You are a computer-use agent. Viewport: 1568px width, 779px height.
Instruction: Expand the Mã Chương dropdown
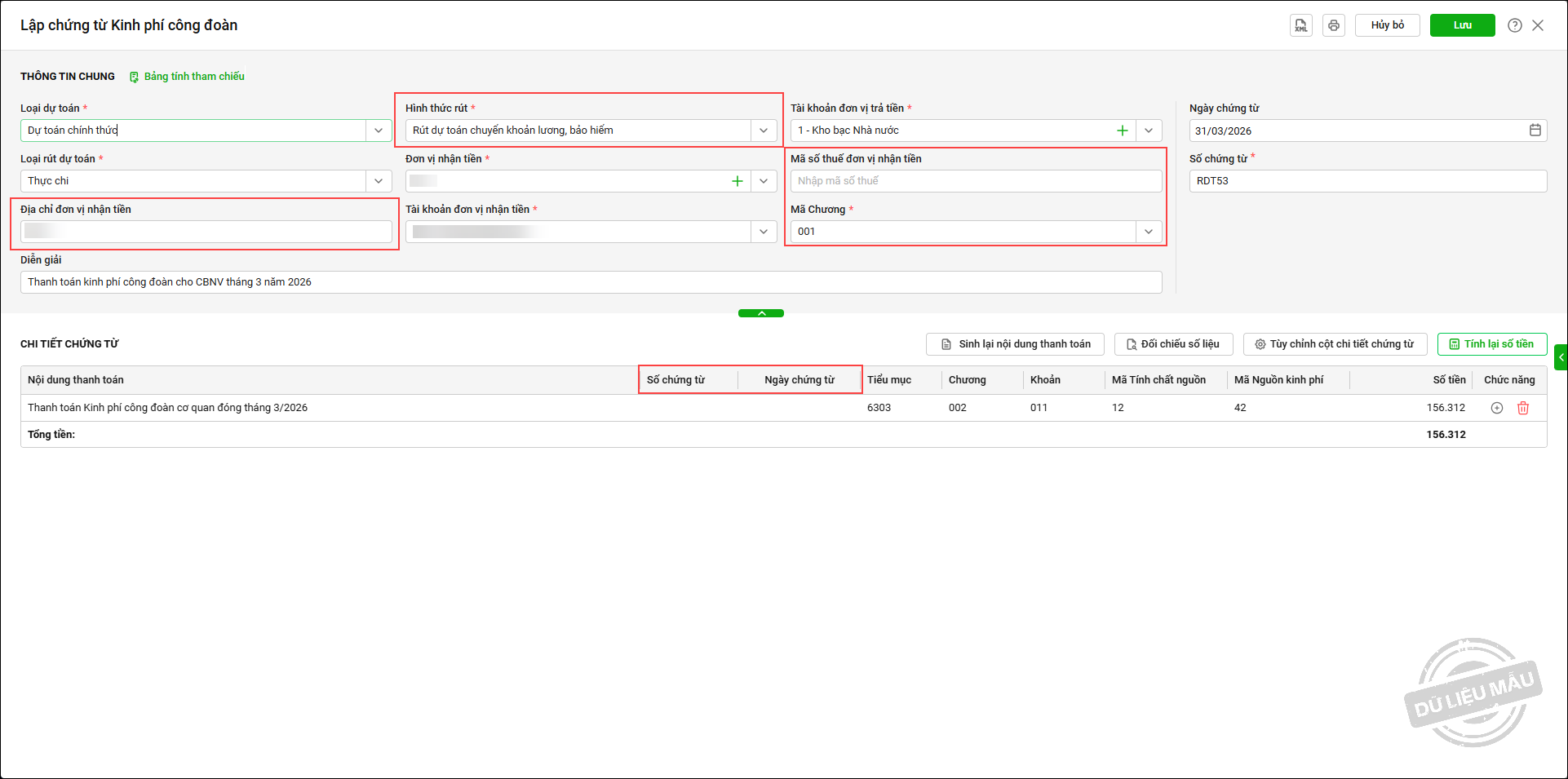coord(1149,232)
